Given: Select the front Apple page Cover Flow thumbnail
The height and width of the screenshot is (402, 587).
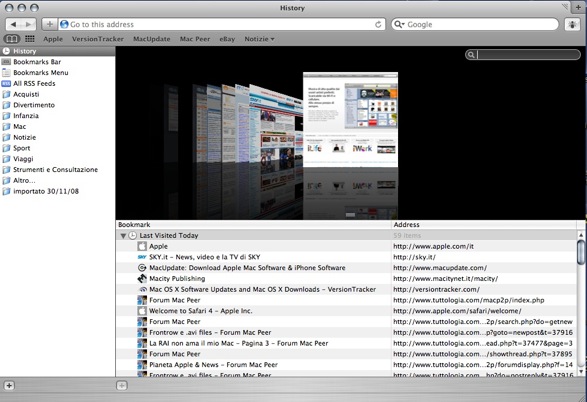Looking at the screenshot, I should (x=350, y=119).
